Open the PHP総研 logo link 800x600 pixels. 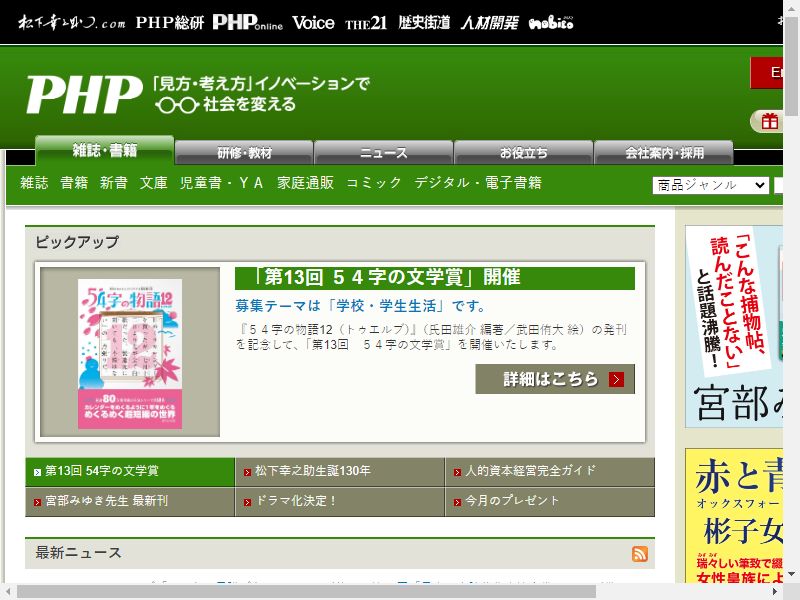click(170, 22)
